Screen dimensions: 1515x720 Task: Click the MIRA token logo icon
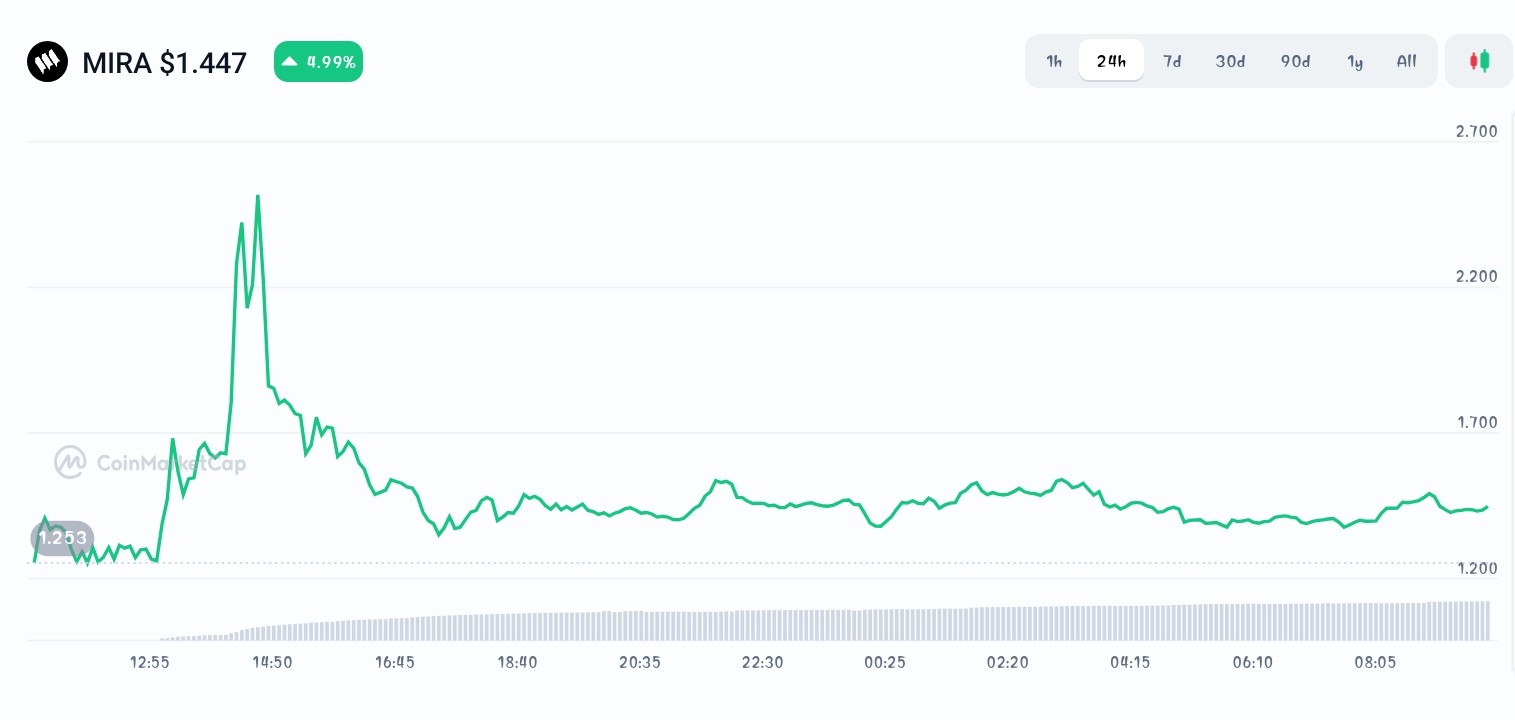[x=47, y=62]
